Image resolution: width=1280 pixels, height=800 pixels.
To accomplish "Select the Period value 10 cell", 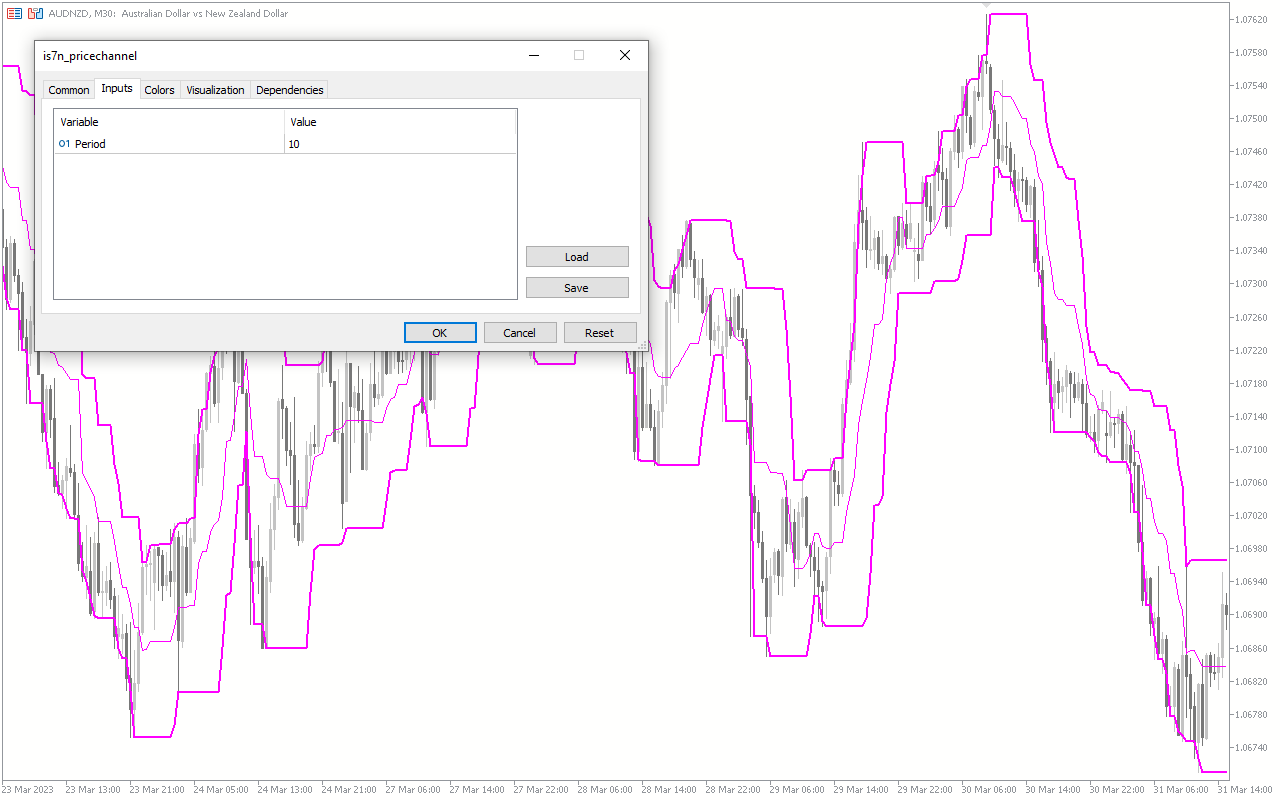I will coord(400,144).
